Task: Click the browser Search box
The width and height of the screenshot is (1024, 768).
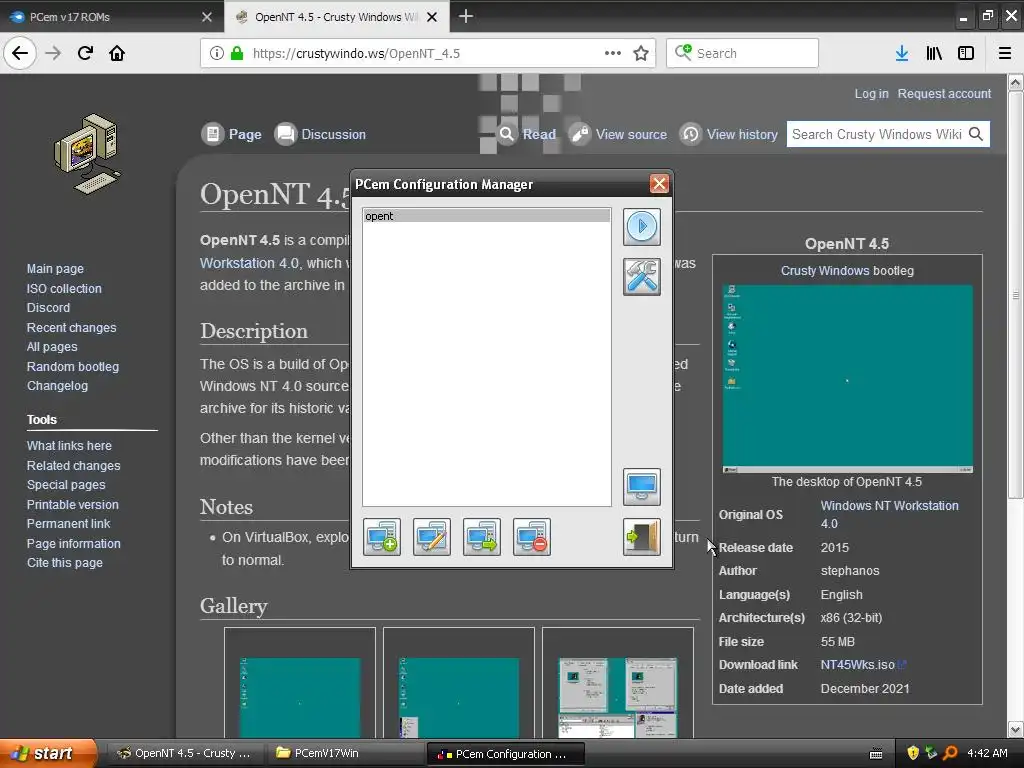Action: click(x=743, y=53)
